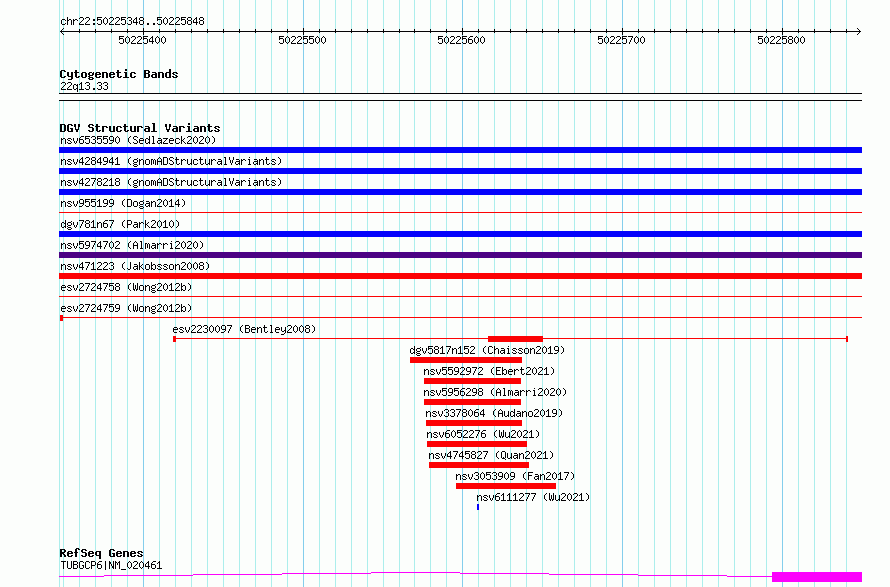Click the chr22:50225348..50225848 region label
This screenshot has width=890, height=587.
[132, 22]
